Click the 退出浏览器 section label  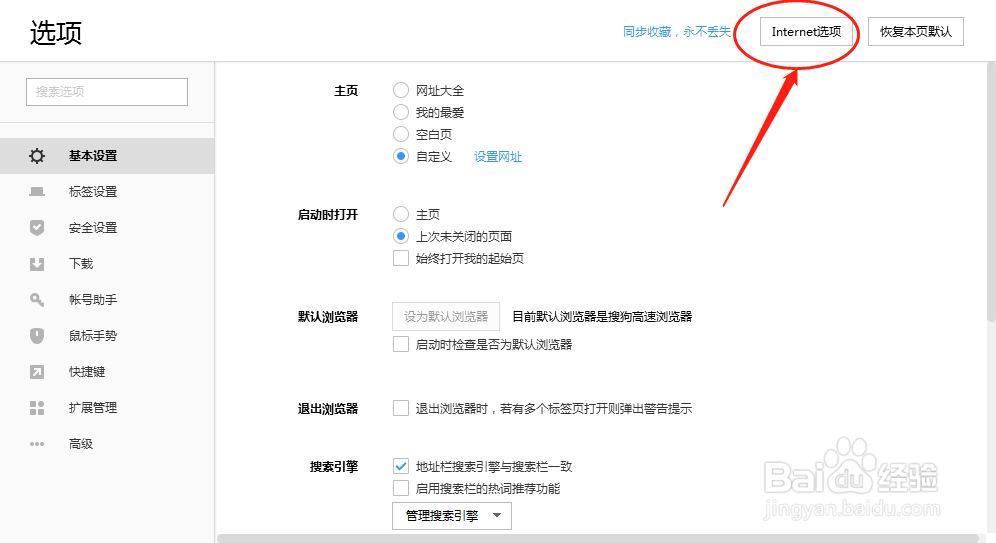328,408
